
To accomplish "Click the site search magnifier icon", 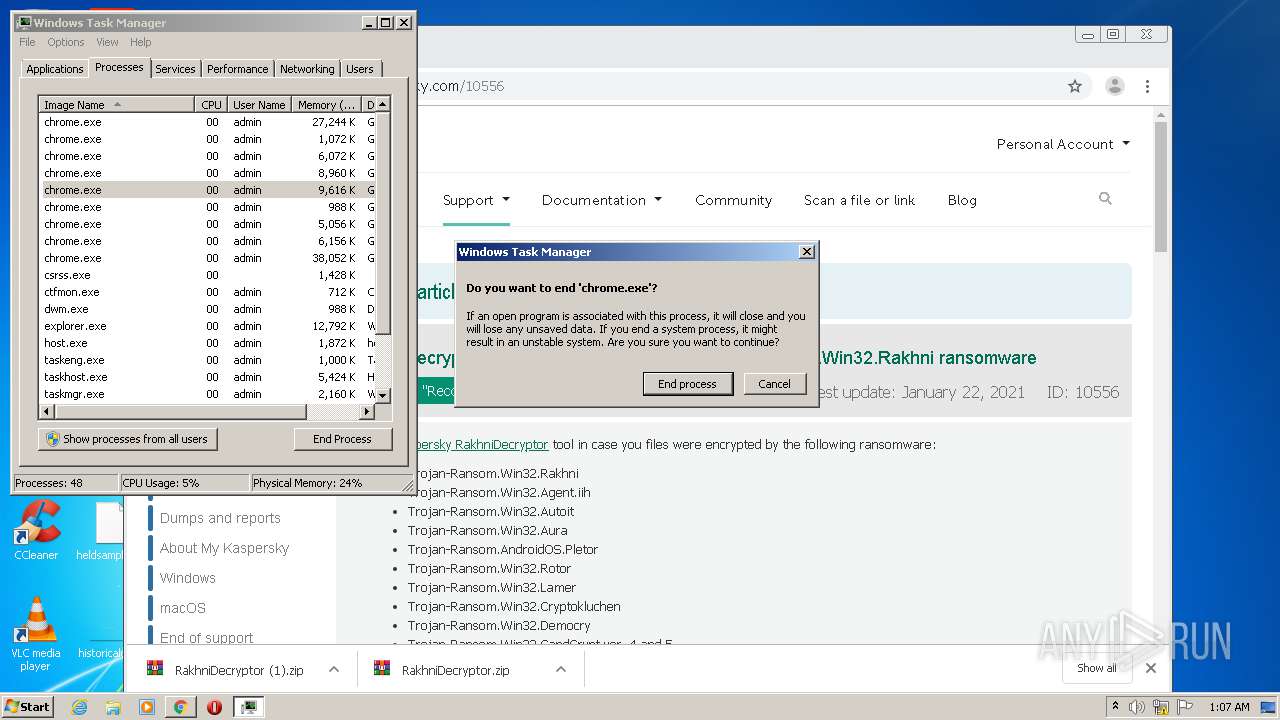I will pos(1105,199).
